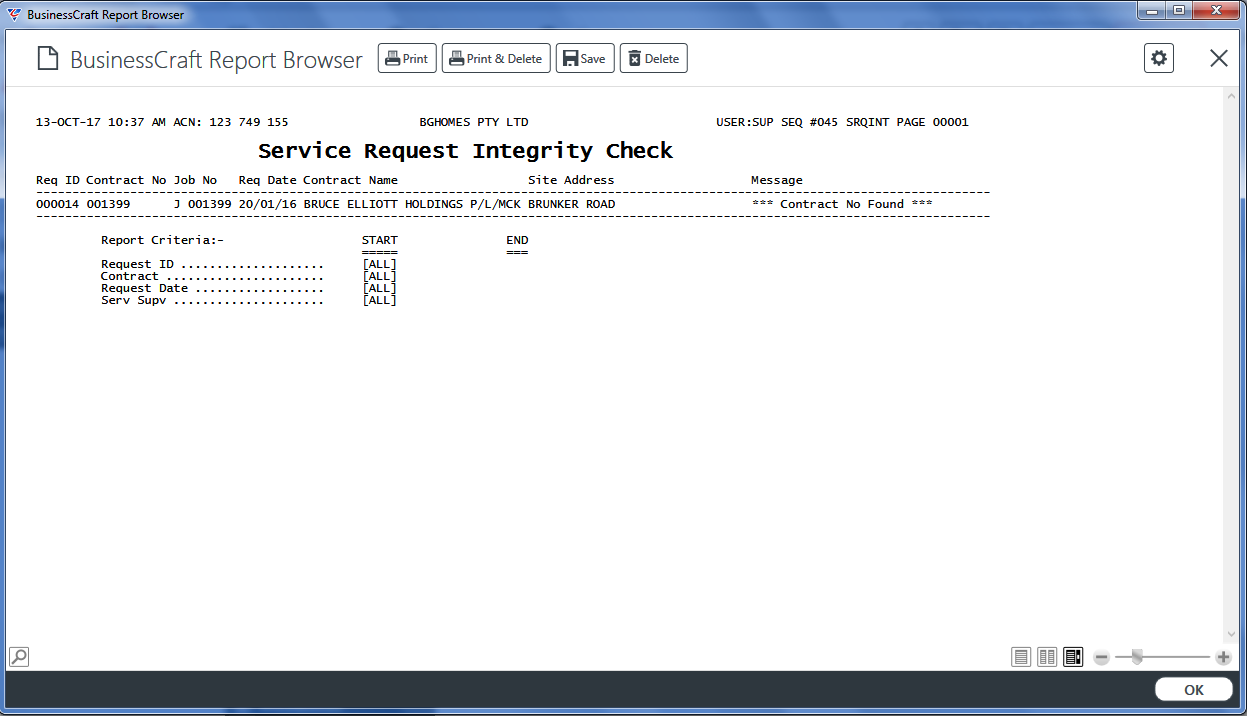Screen dimensions: 1247x716
Task: Click request date '20/01/16'
Action: point(268,204)
